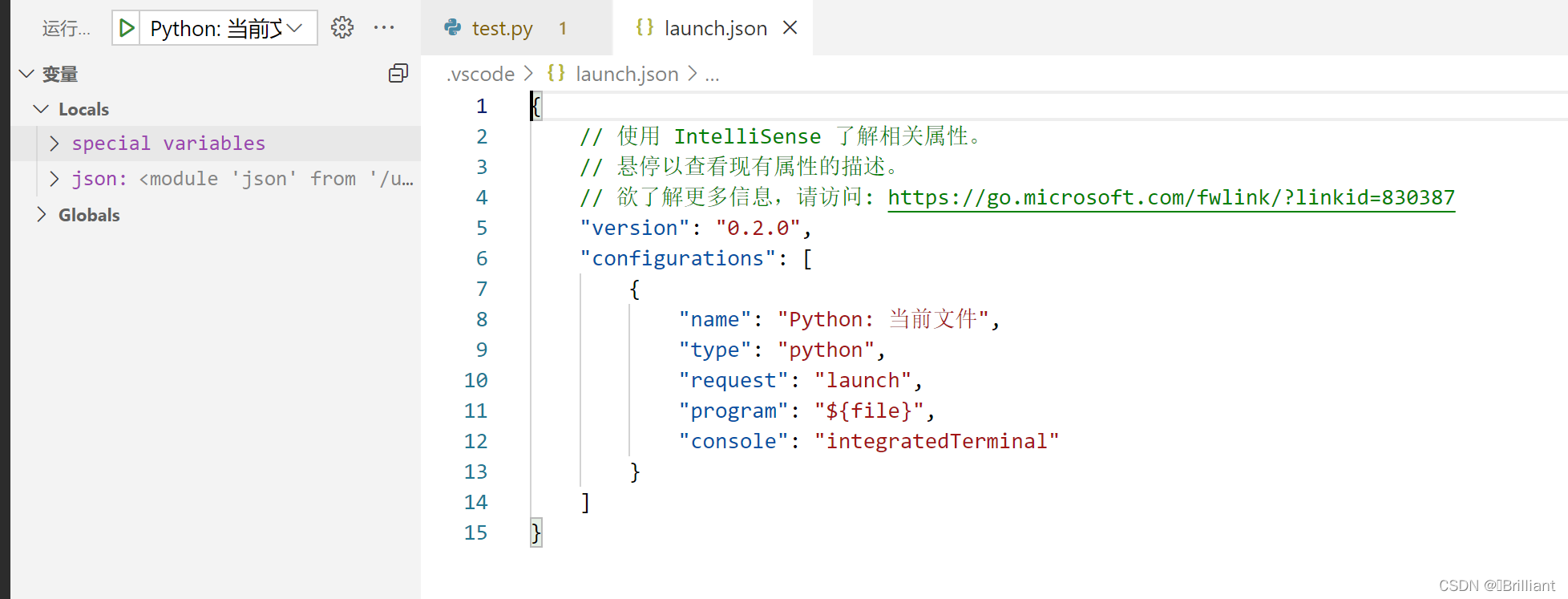Open launch.json via the gear icon
1568x599 pixels.
[342, 28]
